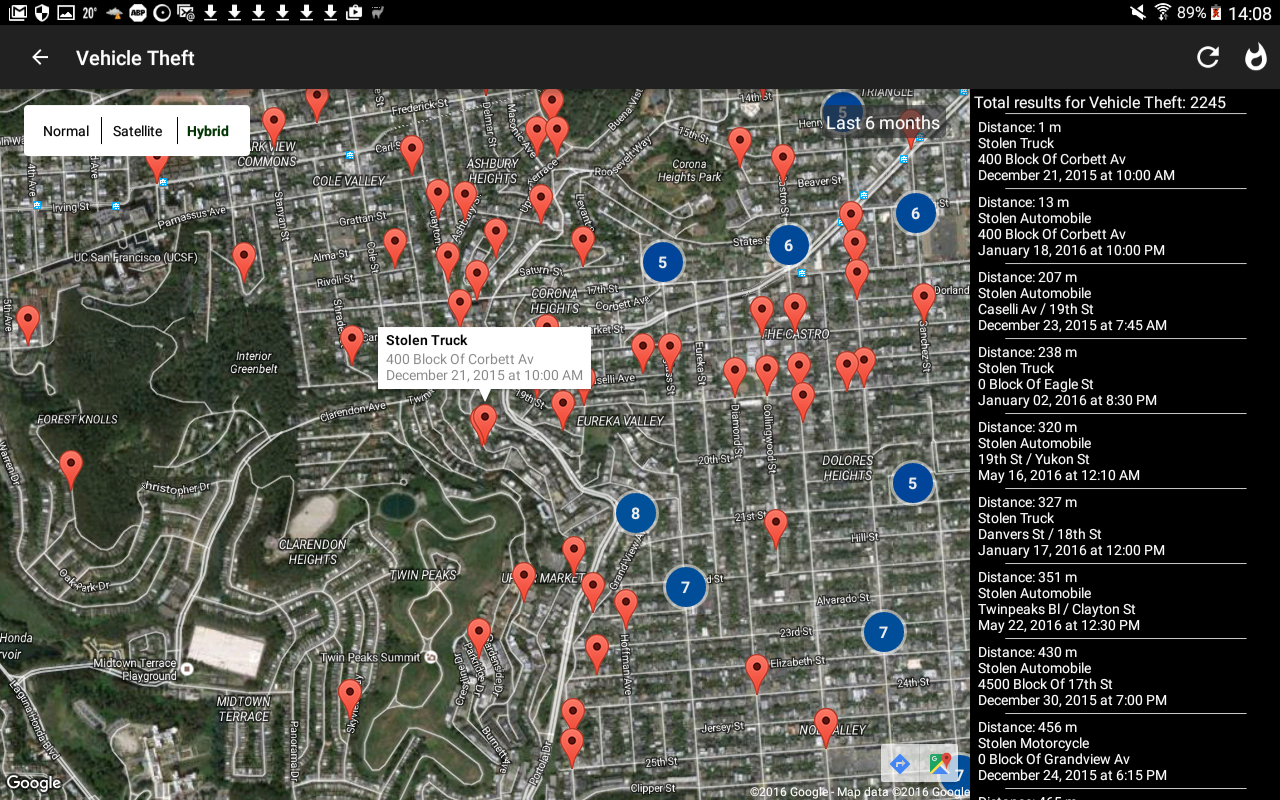Change the Last 6 months time range
This screenshot has height=800, width=1280.
pos(883,123)
